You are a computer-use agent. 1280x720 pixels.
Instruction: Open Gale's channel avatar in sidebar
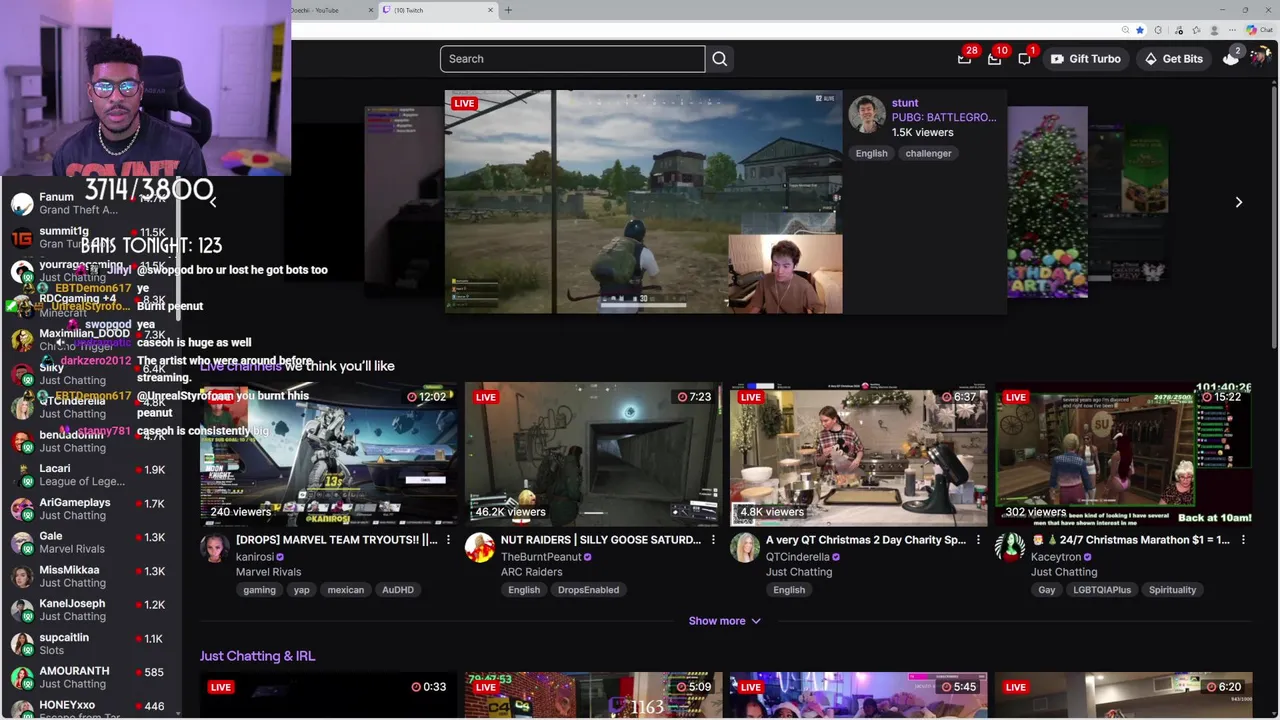point(22,543)
